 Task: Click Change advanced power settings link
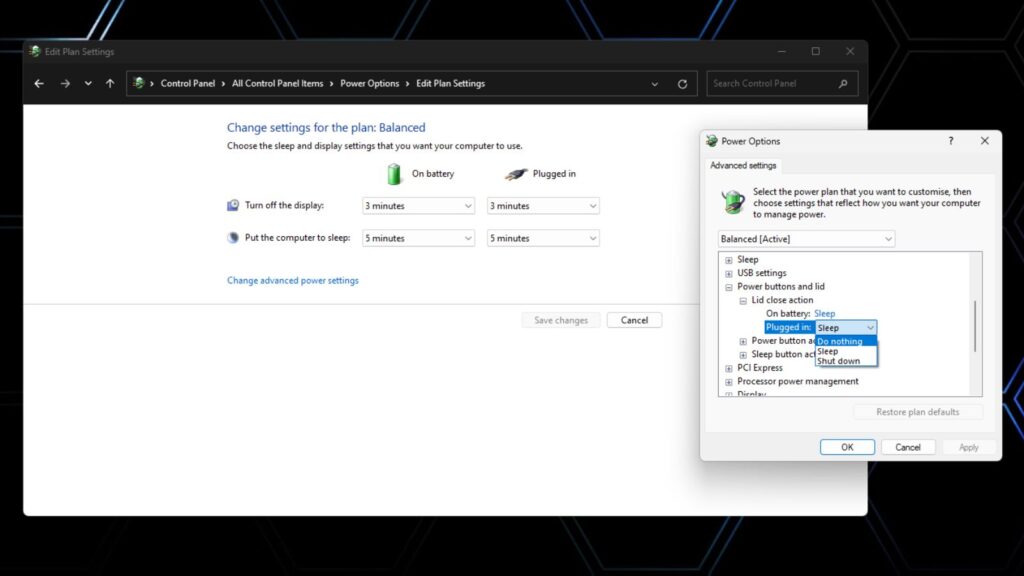(x=292, y=281)
